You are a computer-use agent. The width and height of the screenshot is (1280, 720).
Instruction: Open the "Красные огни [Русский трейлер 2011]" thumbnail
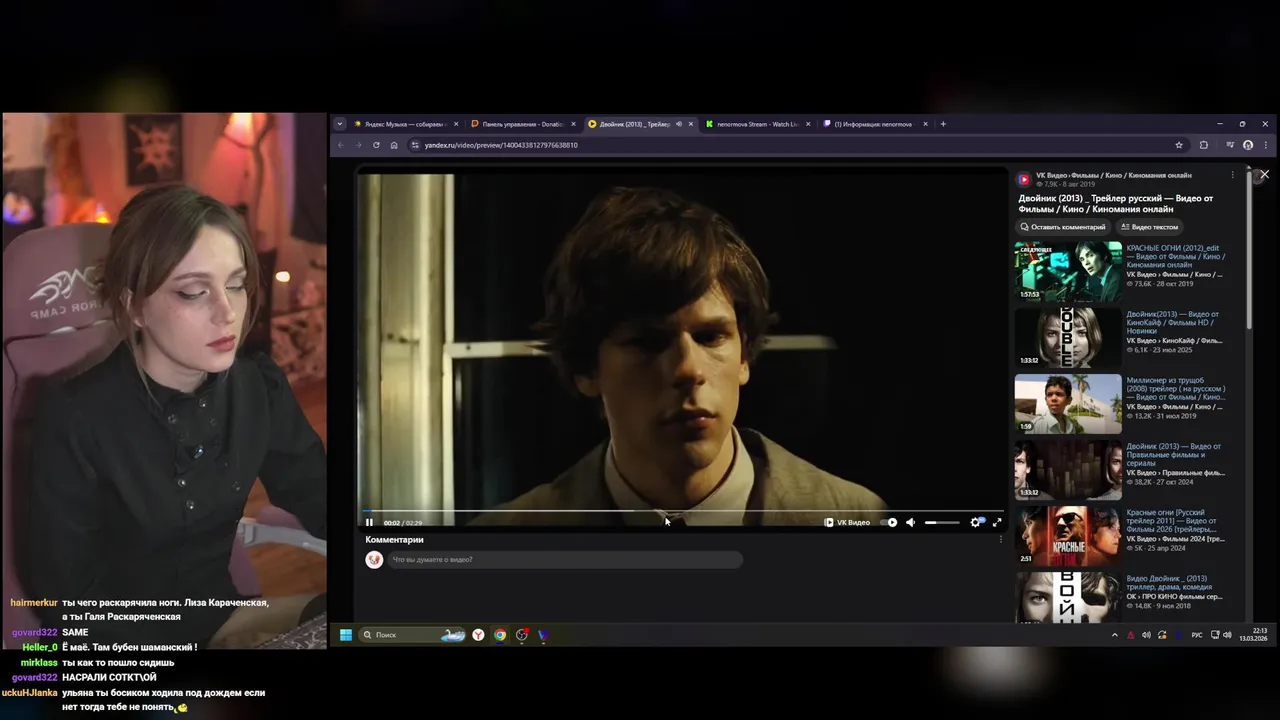point(1068,536)
